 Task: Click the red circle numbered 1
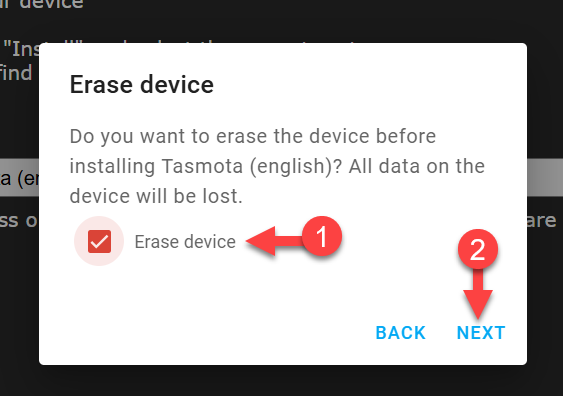322,236
